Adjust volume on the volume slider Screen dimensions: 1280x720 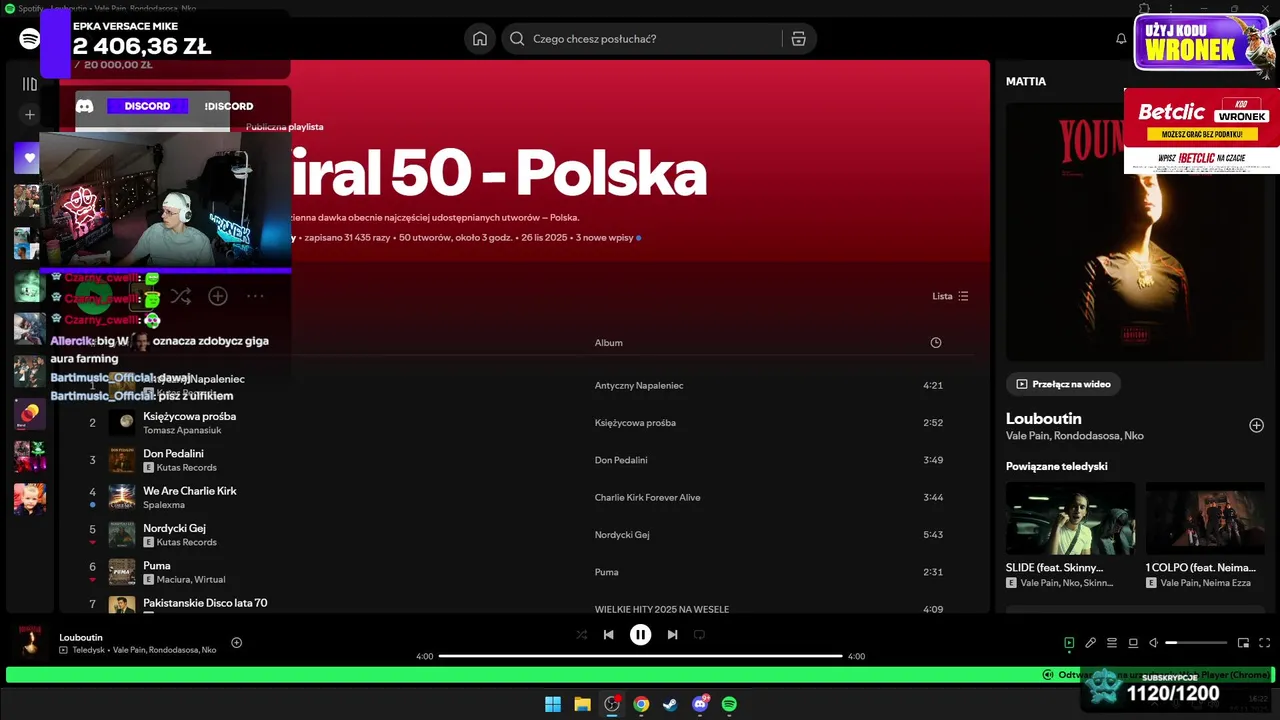[1196, 643]
